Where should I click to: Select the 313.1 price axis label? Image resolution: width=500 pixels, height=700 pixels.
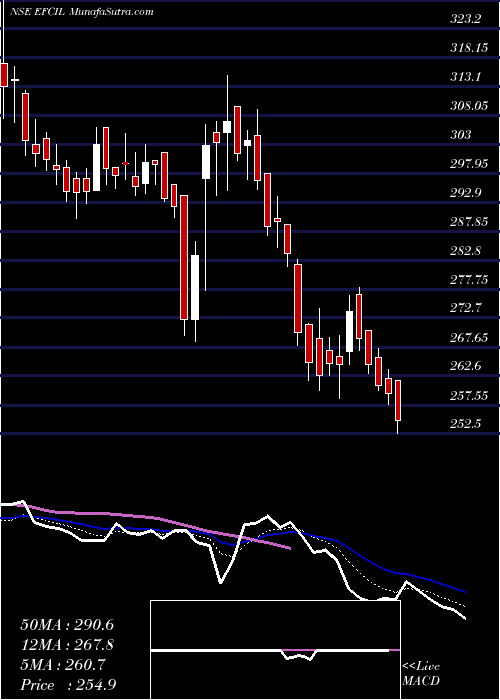click(x=465, y=77)
